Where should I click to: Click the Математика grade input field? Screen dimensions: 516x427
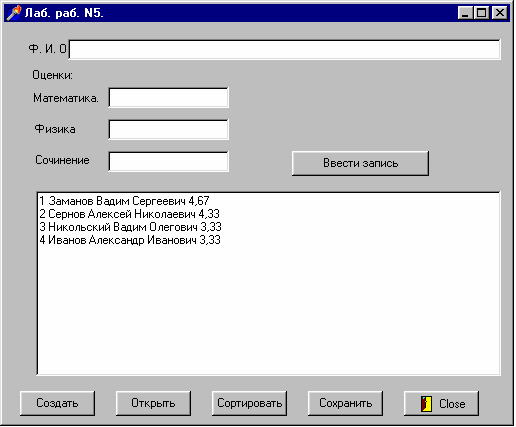pos(168,98)
